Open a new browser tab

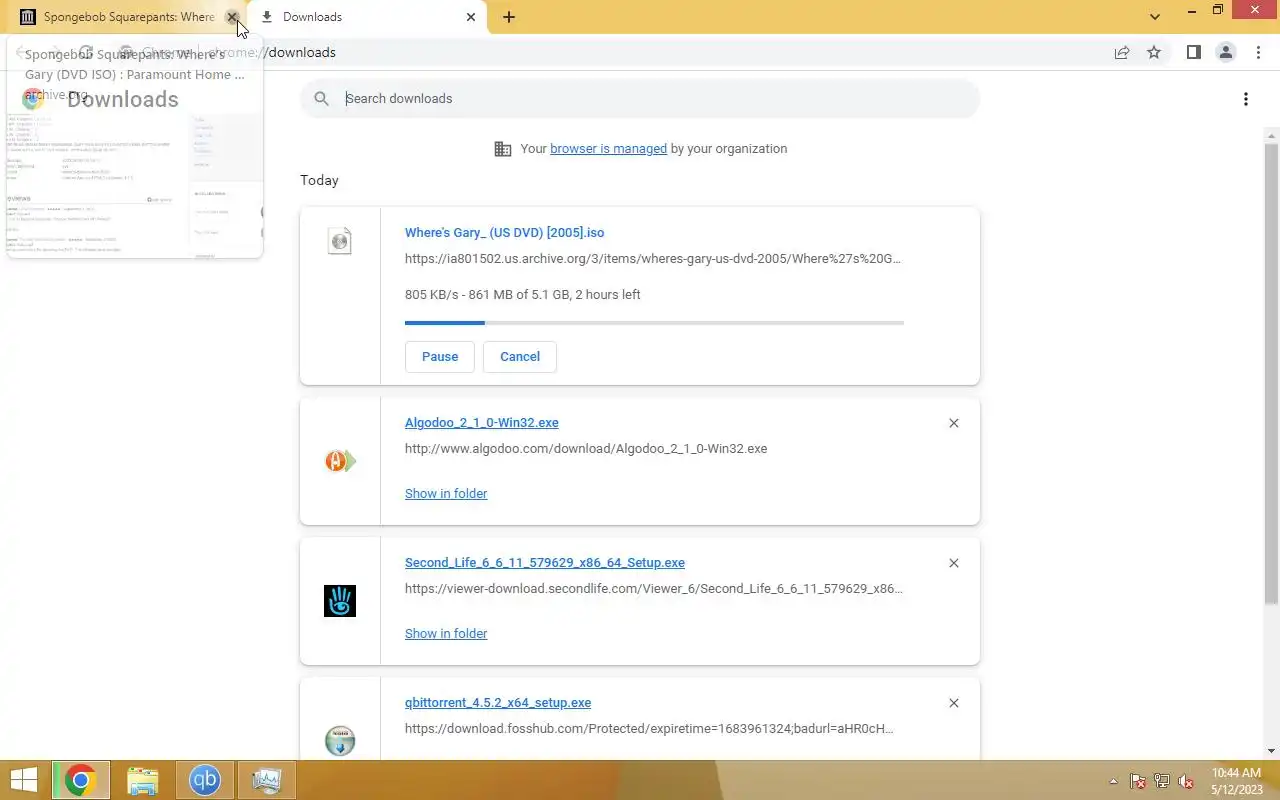[509, 17]
